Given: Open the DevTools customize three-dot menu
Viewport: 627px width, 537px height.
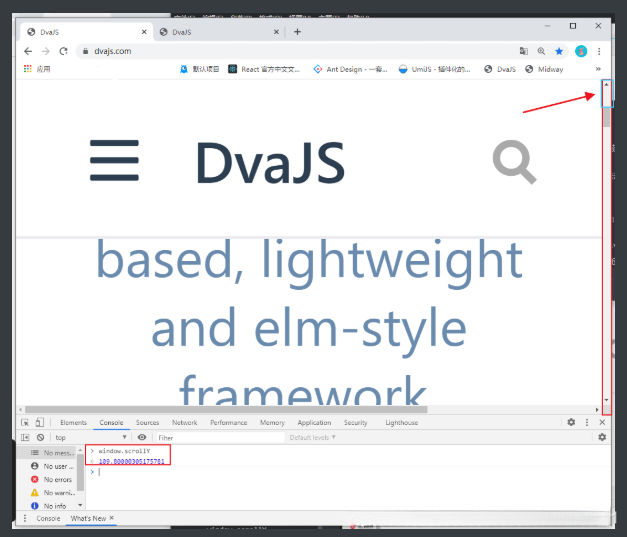Looking at the screenshot, I should click(587, 422).
